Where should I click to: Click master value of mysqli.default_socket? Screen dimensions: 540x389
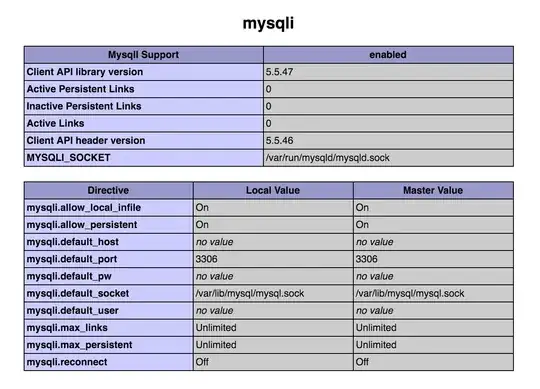[x=410, y=293]
